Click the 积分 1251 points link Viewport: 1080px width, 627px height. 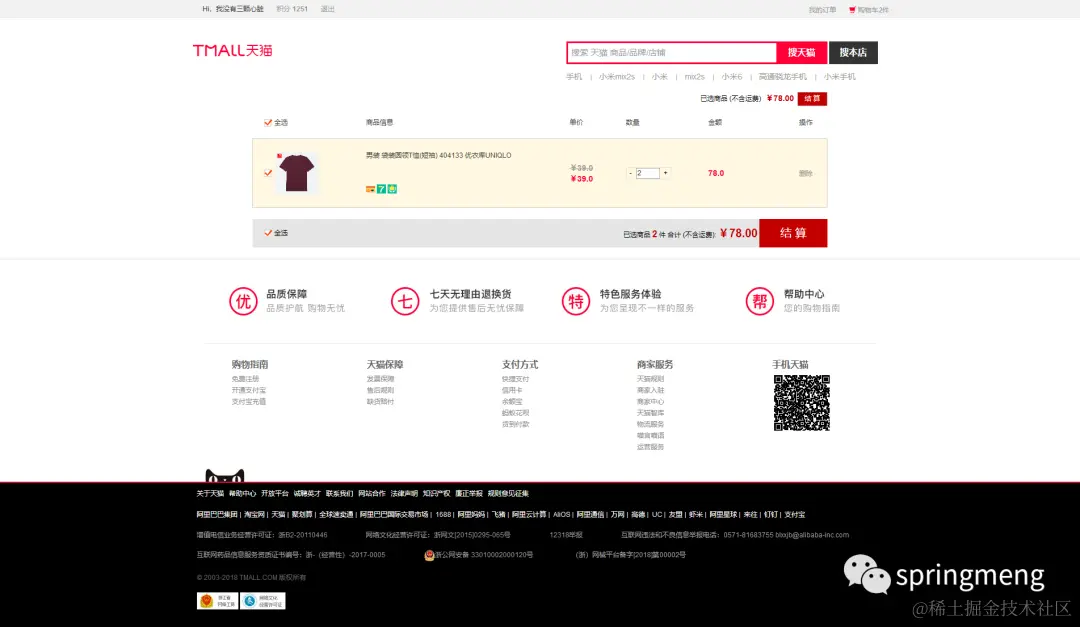(x=292, y=9)
